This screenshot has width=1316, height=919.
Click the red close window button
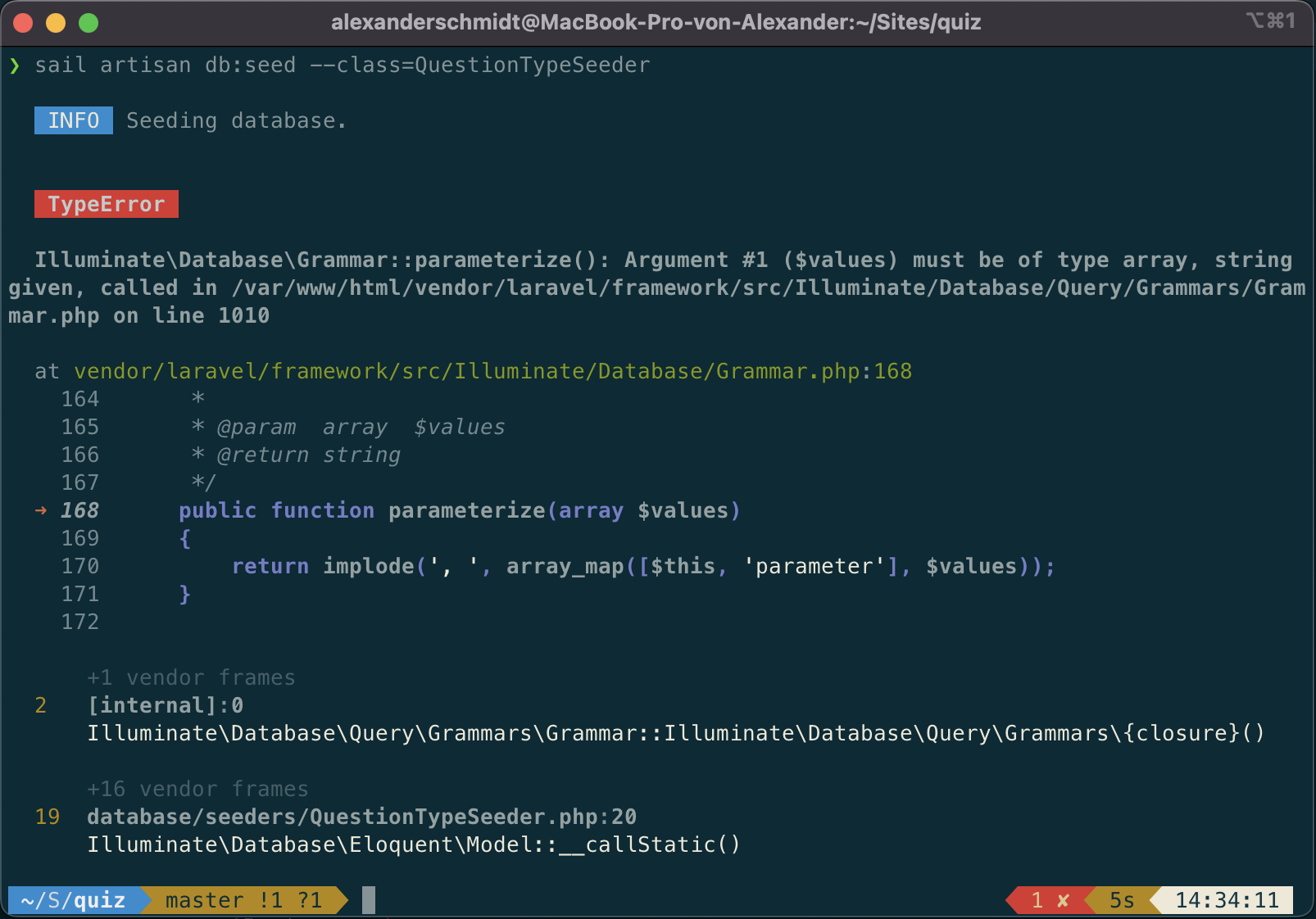tap(23, 23)
